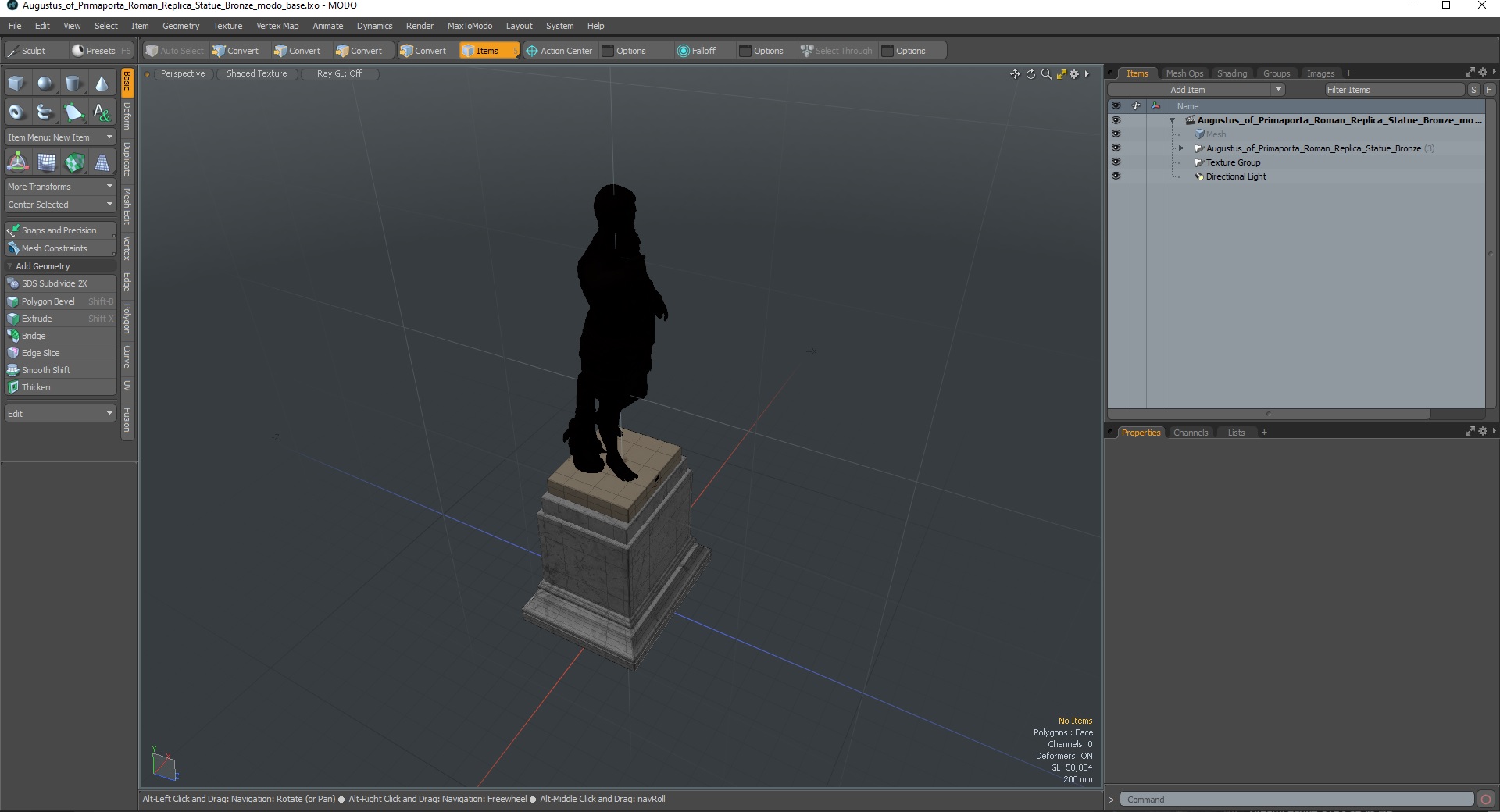Toggle the Items selection mode
Screen dimensions: 1500x812
(x=488, y=51)
